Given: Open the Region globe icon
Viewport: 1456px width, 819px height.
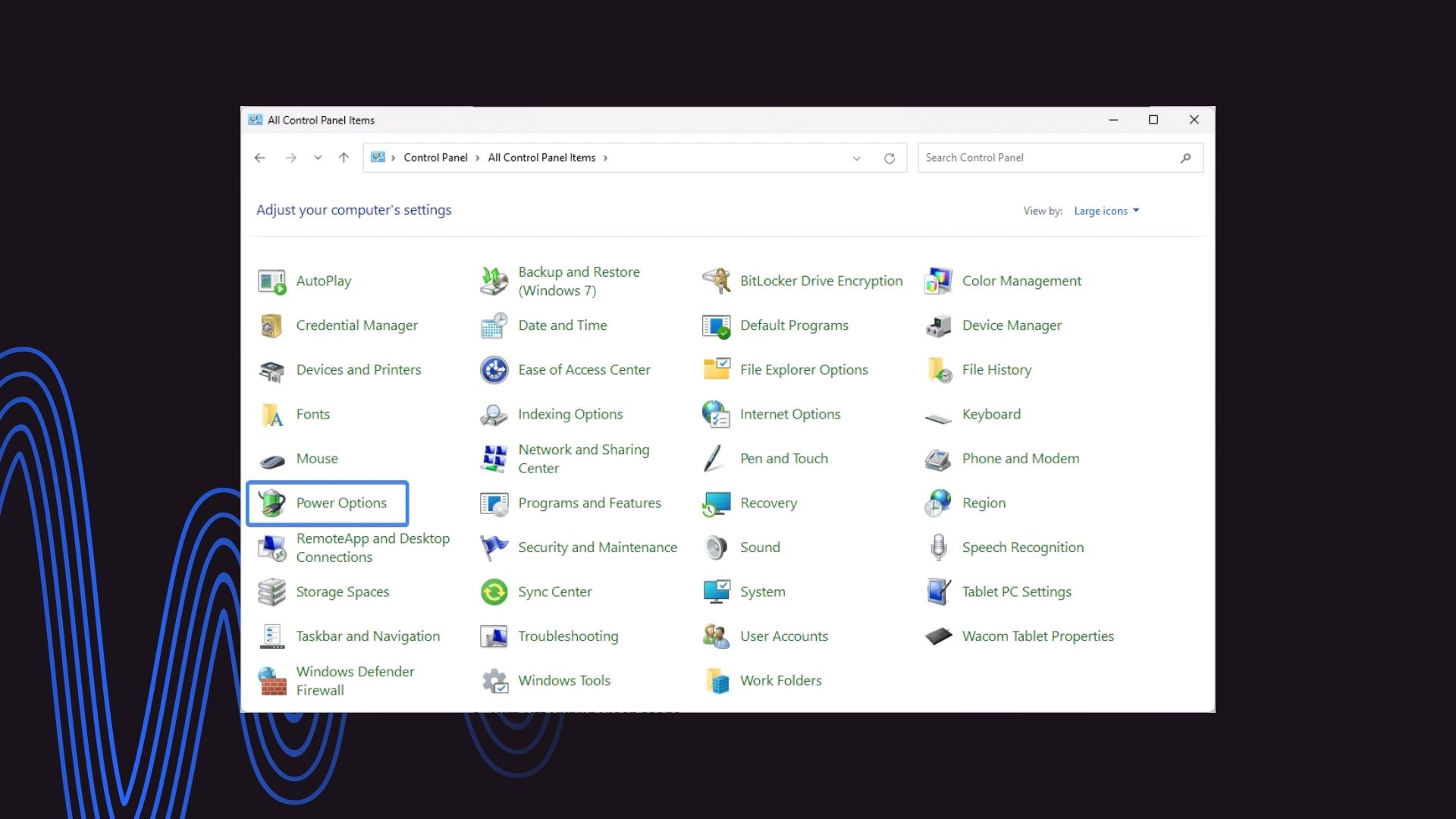Looking at the screenshot, I should [x=938, y=504].
